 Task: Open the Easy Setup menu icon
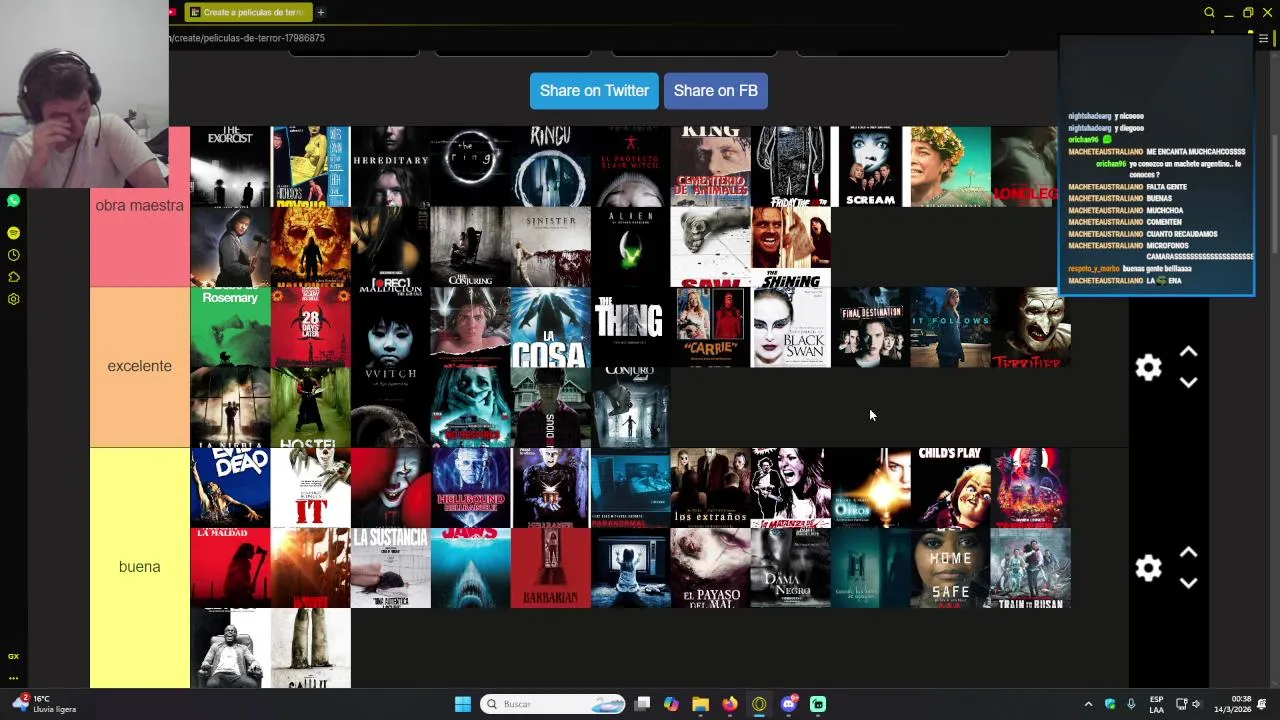[1263, 38]
